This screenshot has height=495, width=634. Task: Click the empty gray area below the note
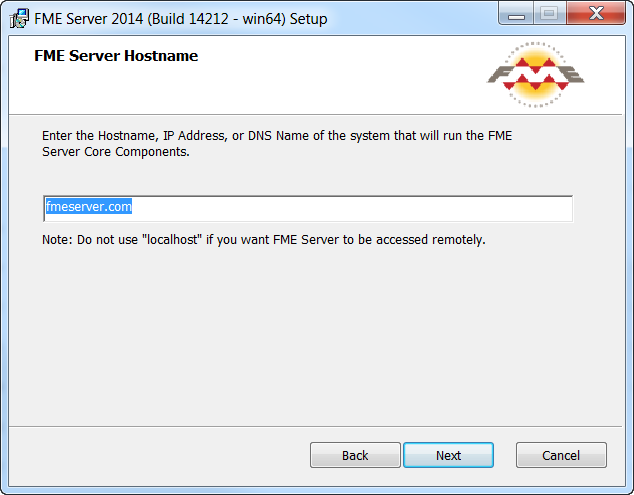coord(315,336)
